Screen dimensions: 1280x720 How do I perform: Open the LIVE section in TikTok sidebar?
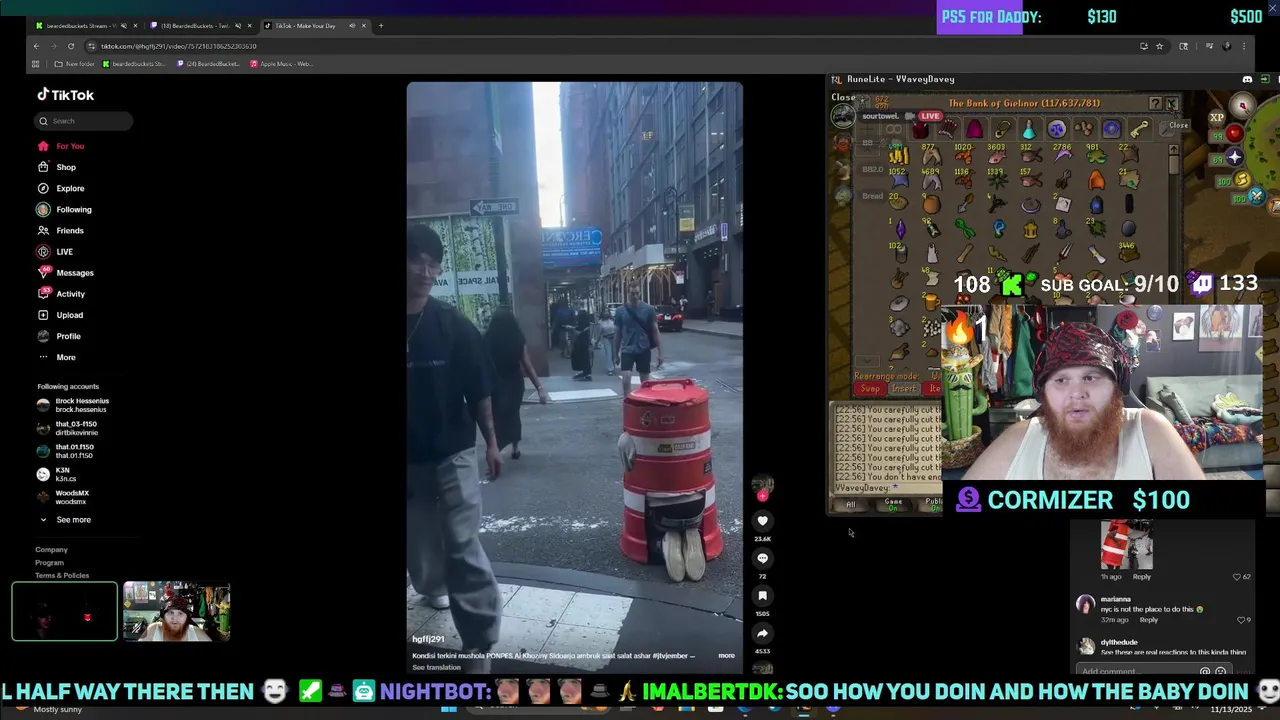click(56, 251)
